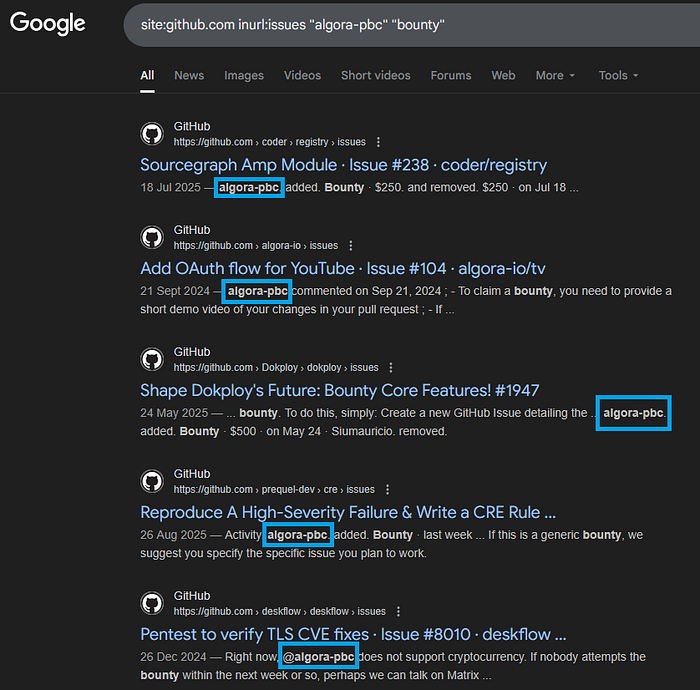
Task: Switch to the Images tab
Action: (x=244, y=75)
